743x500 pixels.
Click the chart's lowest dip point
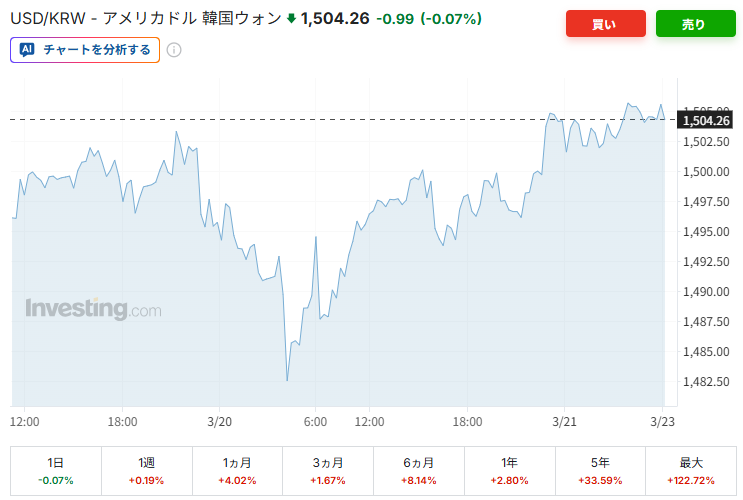[287, 380]
